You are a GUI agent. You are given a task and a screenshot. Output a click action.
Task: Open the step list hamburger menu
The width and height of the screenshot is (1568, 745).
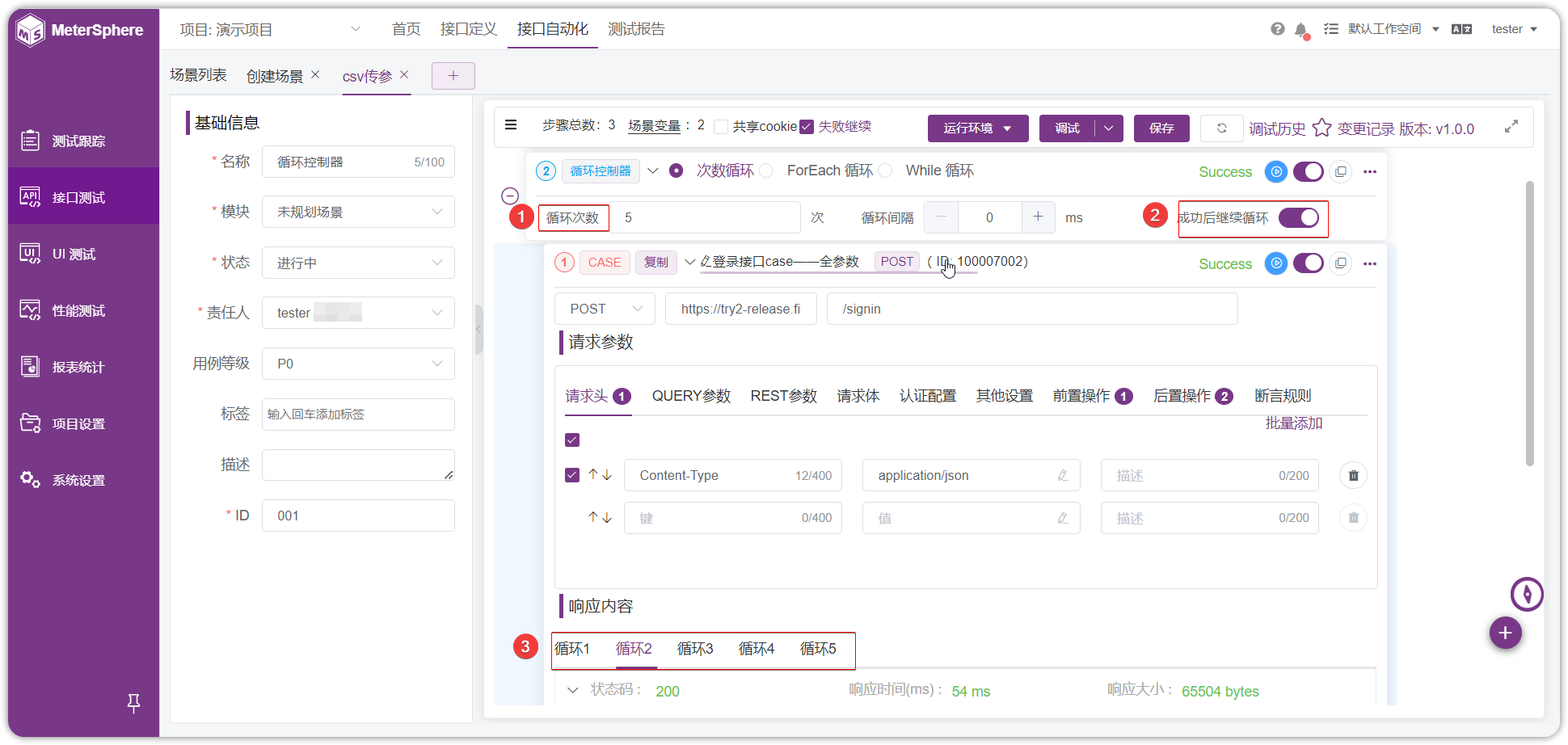point(511,124)
